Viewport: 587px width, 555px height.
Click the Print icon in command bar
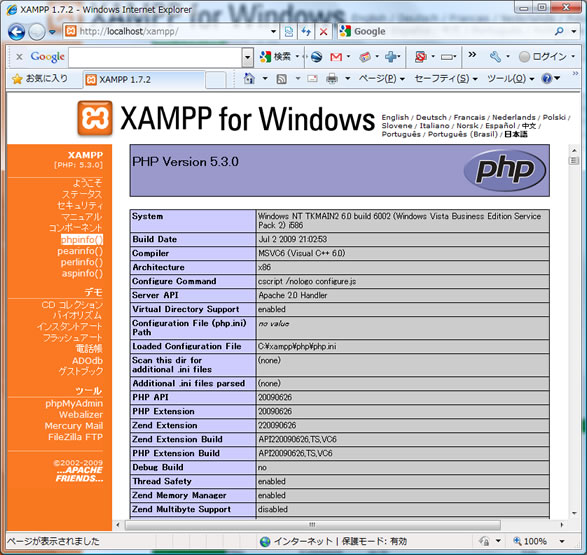click(332, 79)
